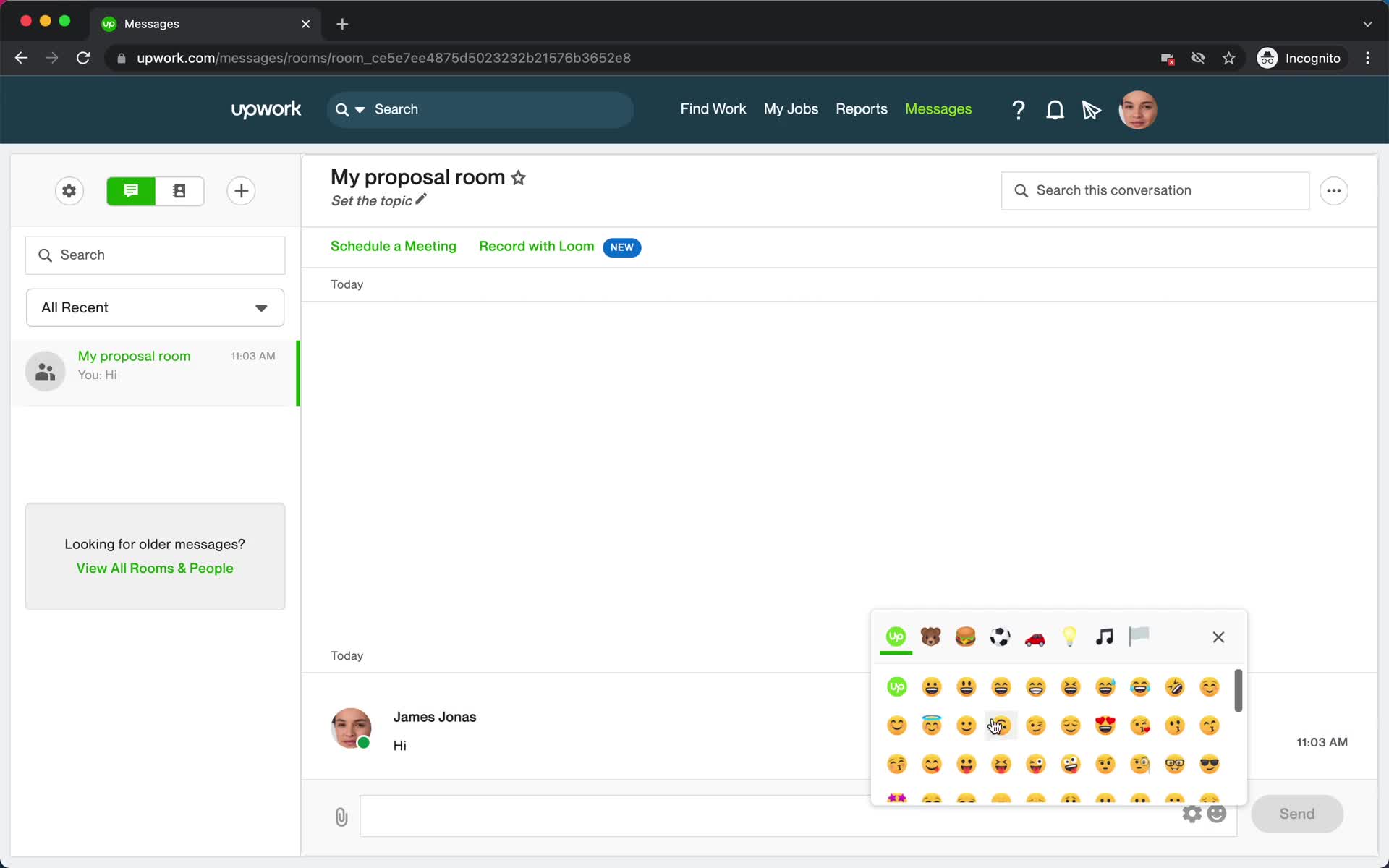Open the direct contracts cursor icon
This screenshot has height=868, width=1389.
1092,110
